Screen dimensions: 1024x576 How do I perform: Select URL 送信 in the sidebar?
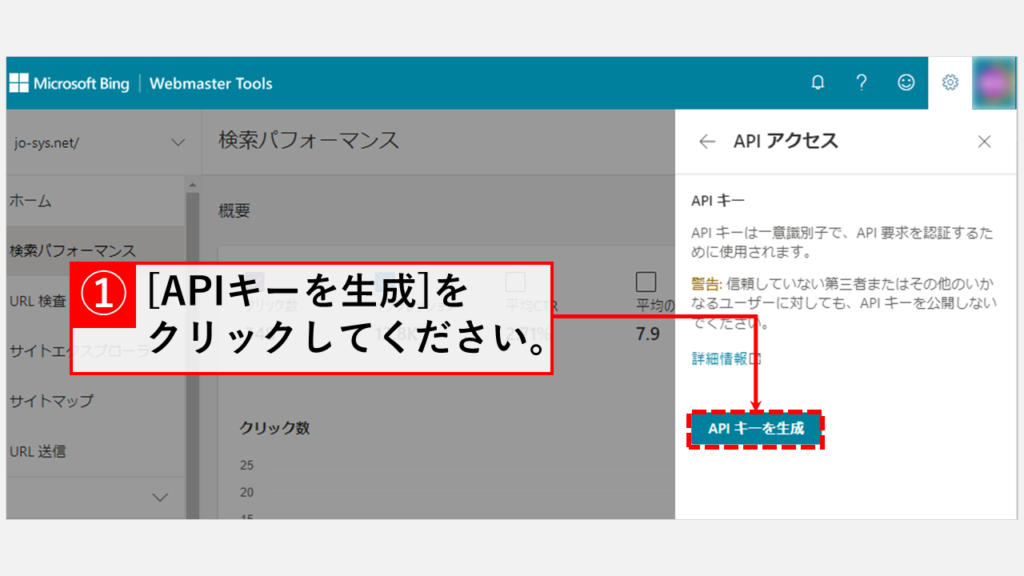pos(37,451)
